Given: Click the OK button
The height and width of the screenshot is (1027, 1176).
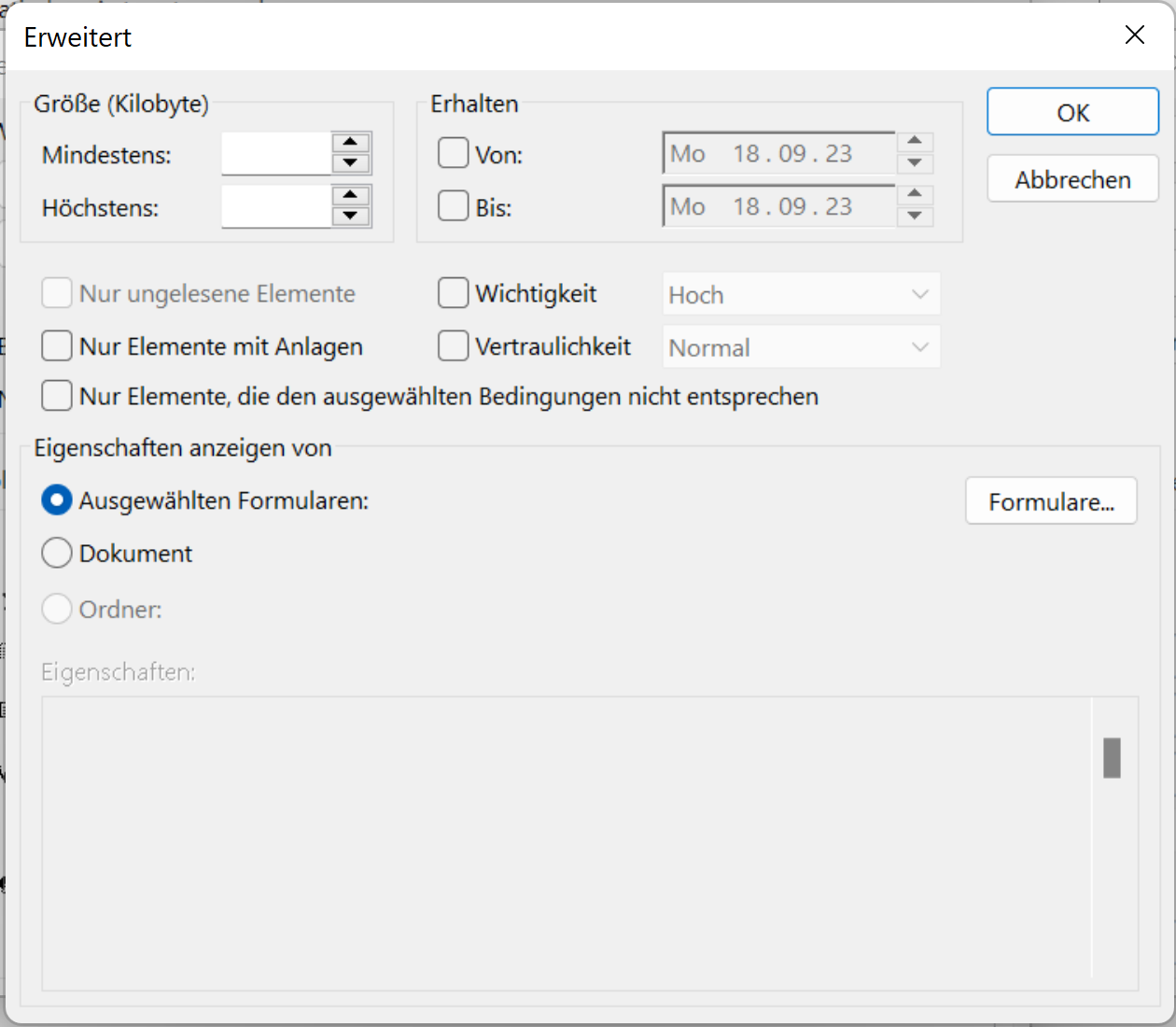Looking at the screenshot, I should 1072,112.
